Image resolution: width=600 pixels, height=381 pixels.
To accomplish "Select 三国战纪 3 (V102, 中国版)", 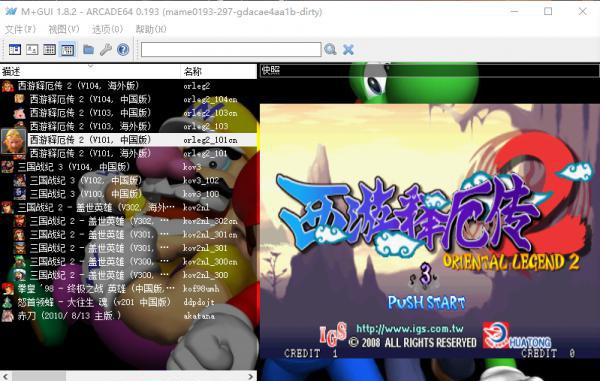I will (86, 180).
